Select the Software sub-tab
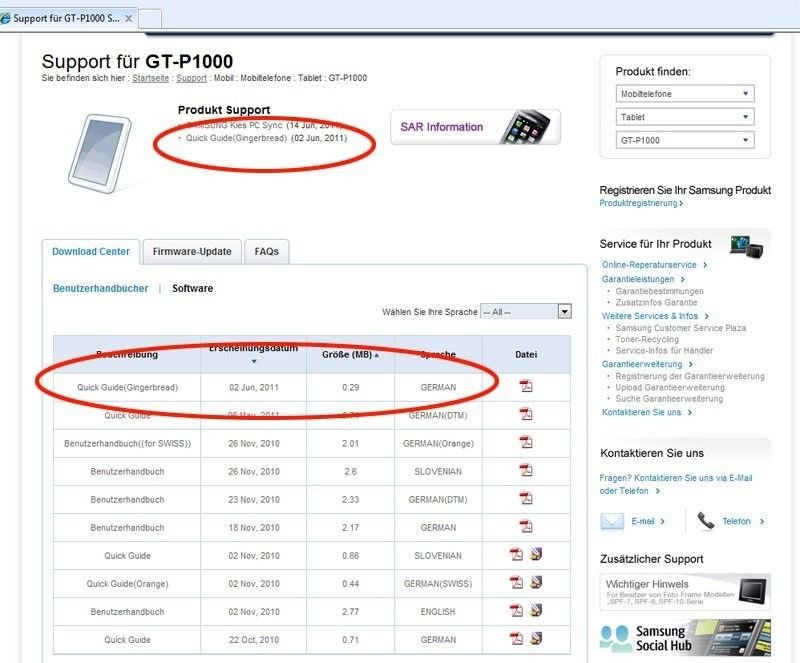The width and height of the screenshot is (800, 663). tap(192, 288)
